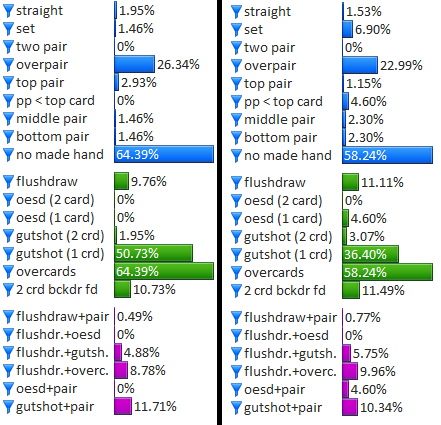Click the left '2 crd bckdr fd' label
The width and height of the screenshot is (441, 425).
(x=57, y=290)
